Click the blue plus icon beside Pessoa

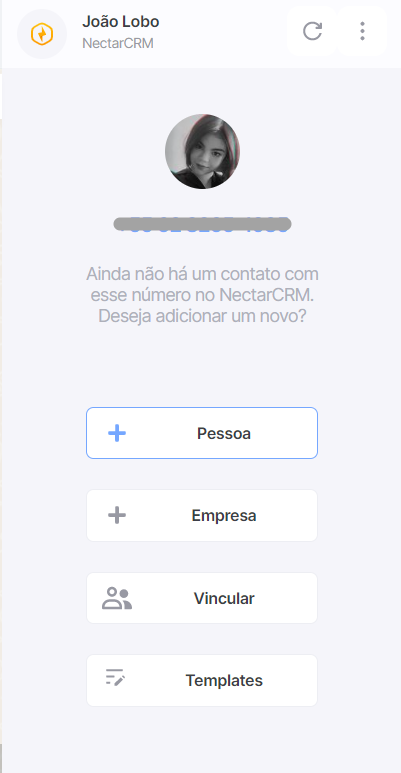pos(117,433)
